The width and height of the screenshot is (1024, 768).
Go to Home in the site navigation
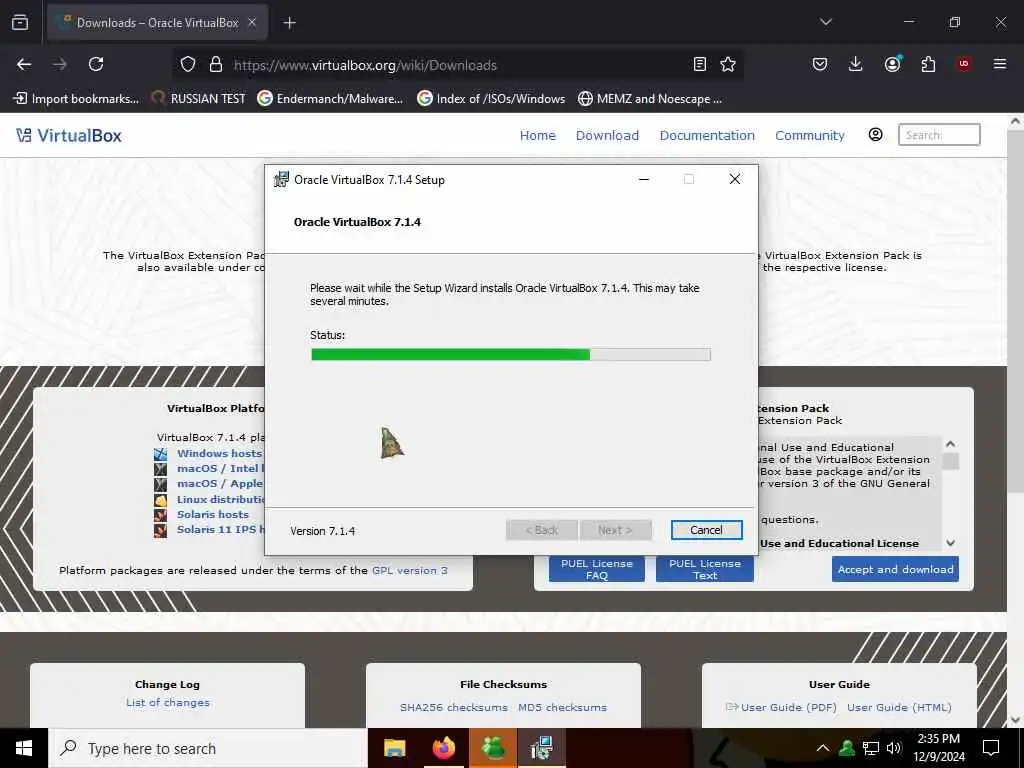pyautogui.click(x=537, y=135)
